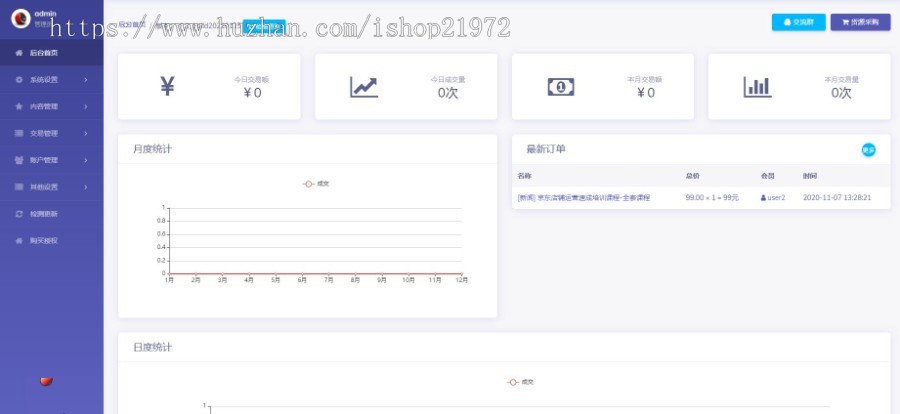This screenshot has height=414, width=900.
Task: Click the home icon beside 后台首页
Action: click(x=19, y=53)
